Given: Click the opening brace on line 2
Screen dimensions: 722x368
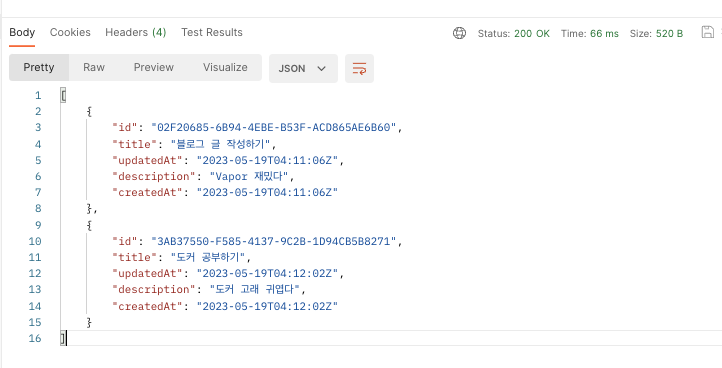Looking at the screenshot, I should pyautogui.click(x=89, y=111).
